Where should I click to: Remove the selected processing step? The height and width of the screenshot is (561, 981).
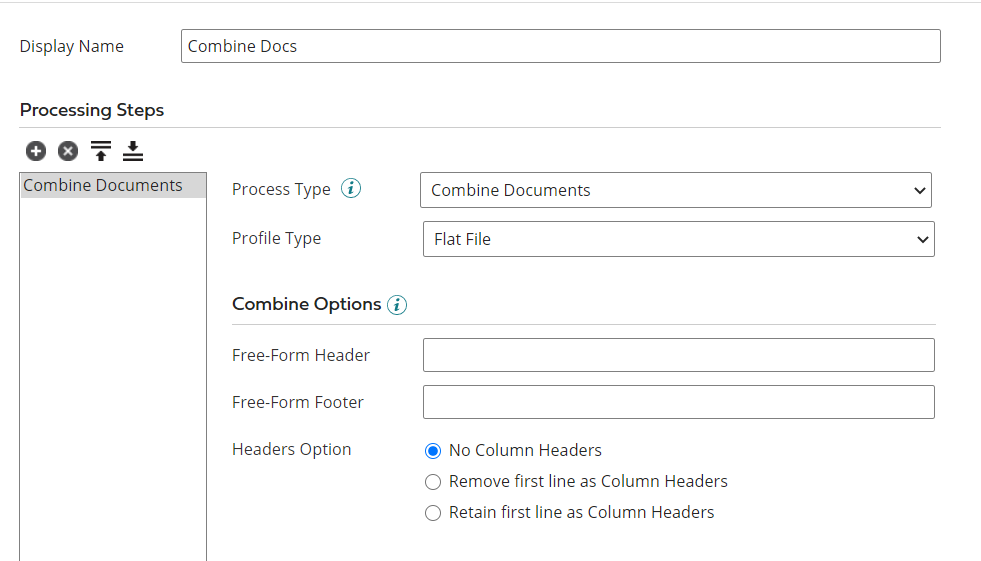[x=67, y=151]
